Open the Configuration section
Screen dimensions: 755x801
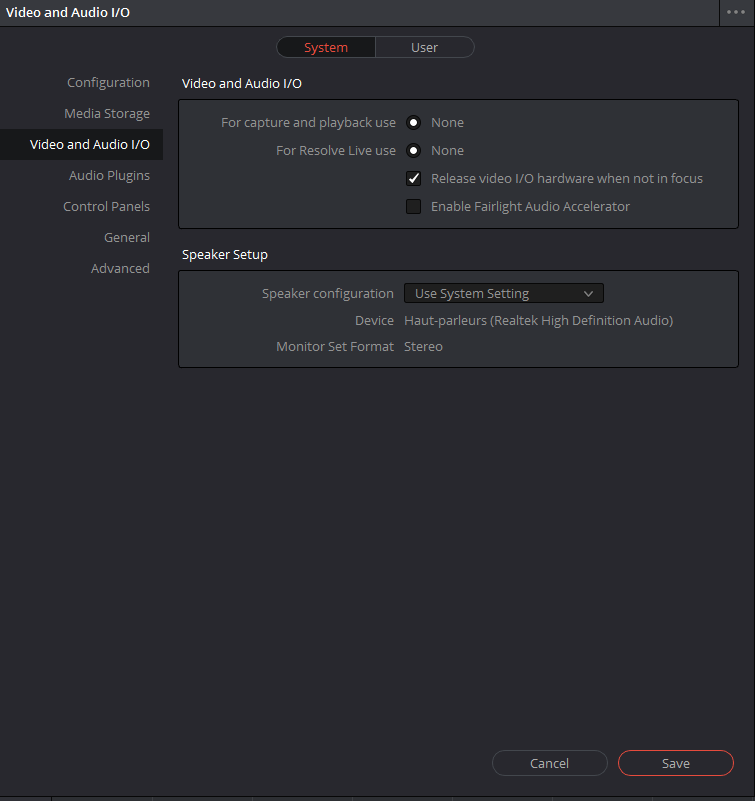108,83
